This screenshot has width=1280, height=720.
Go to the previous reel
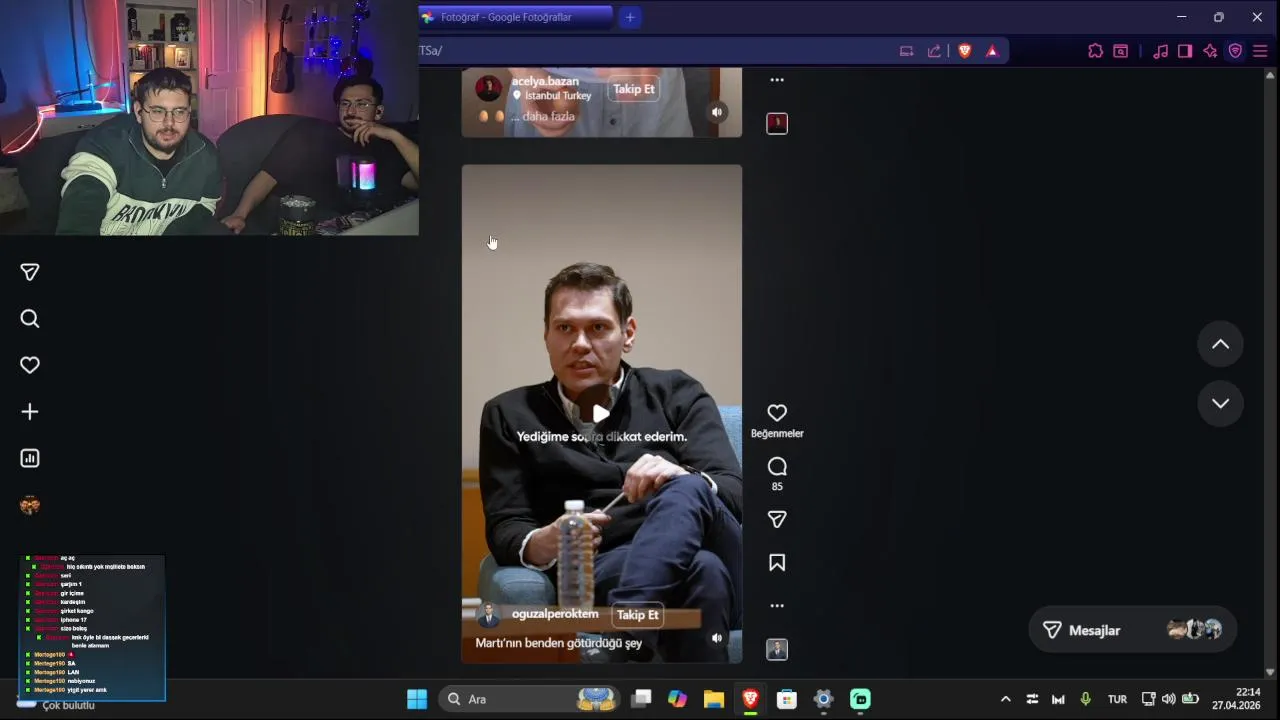(x=1220, y=344)
